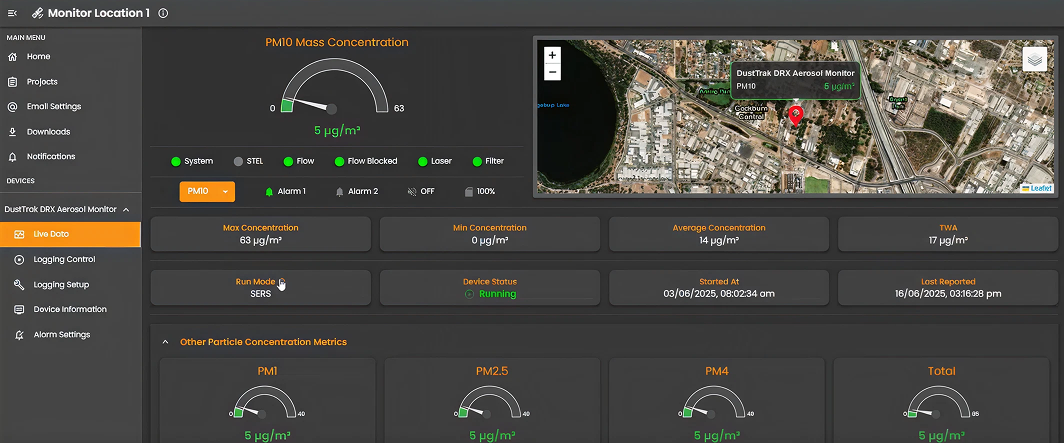The height and width of the screenshot is (443, 1064).
Task: Click the battery 100% indicator
Action: coord(468,191)
